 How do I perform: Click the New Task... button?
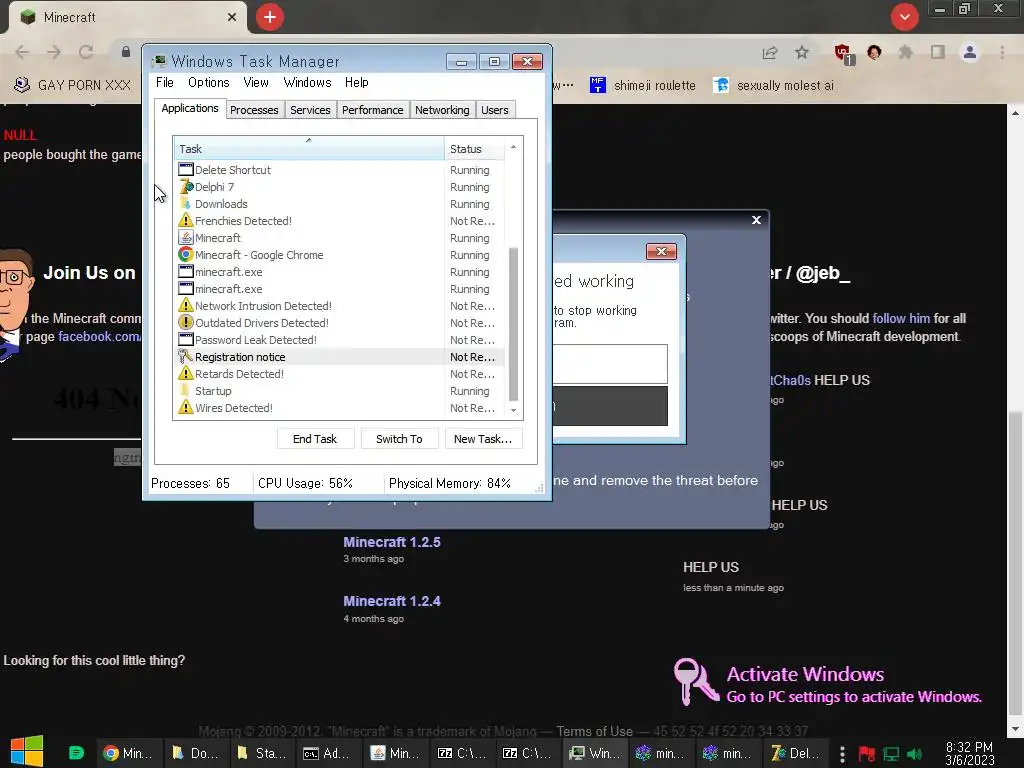pos(483,439)
